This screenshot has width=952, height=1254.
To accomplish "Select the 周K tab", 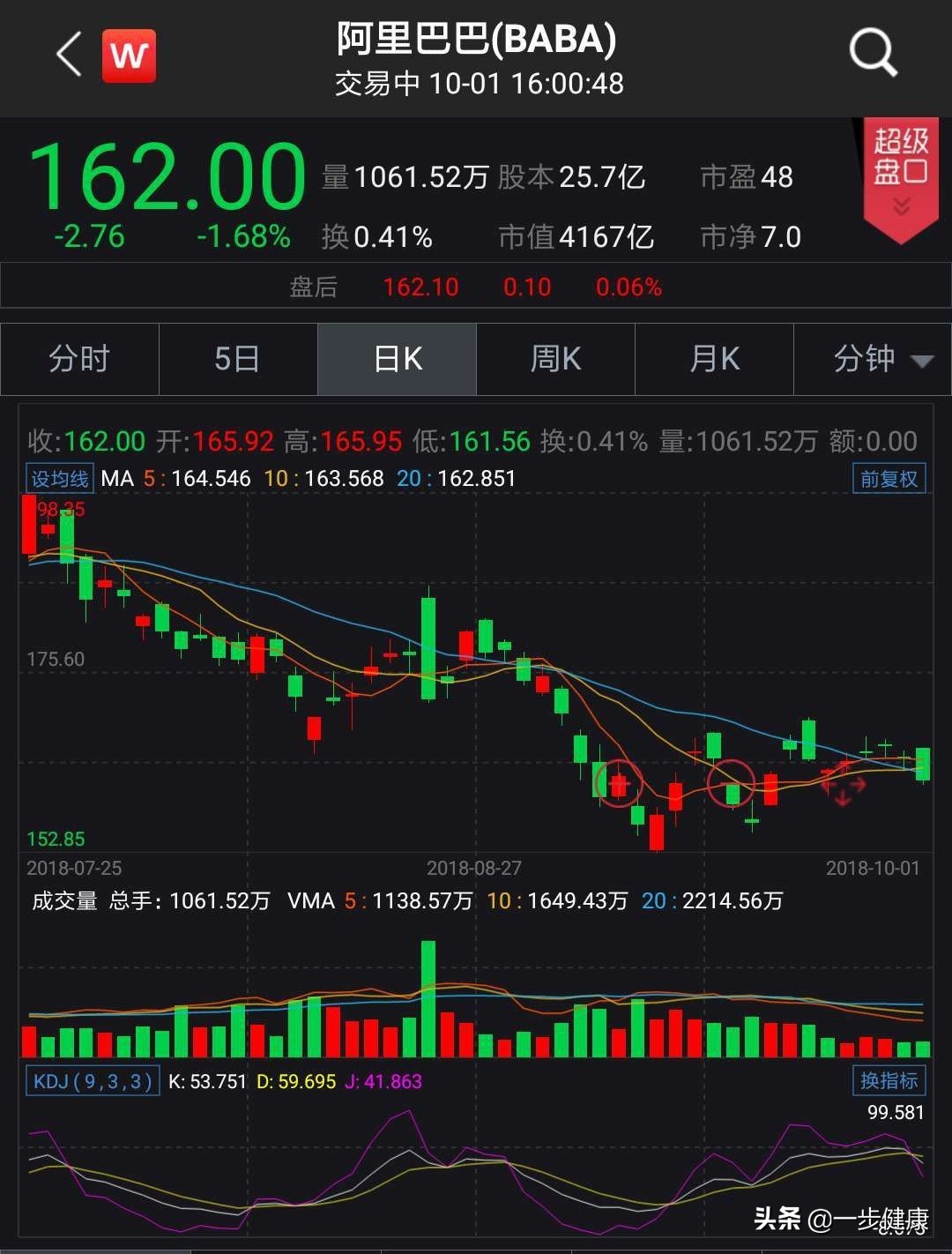I will pos(555,359).
